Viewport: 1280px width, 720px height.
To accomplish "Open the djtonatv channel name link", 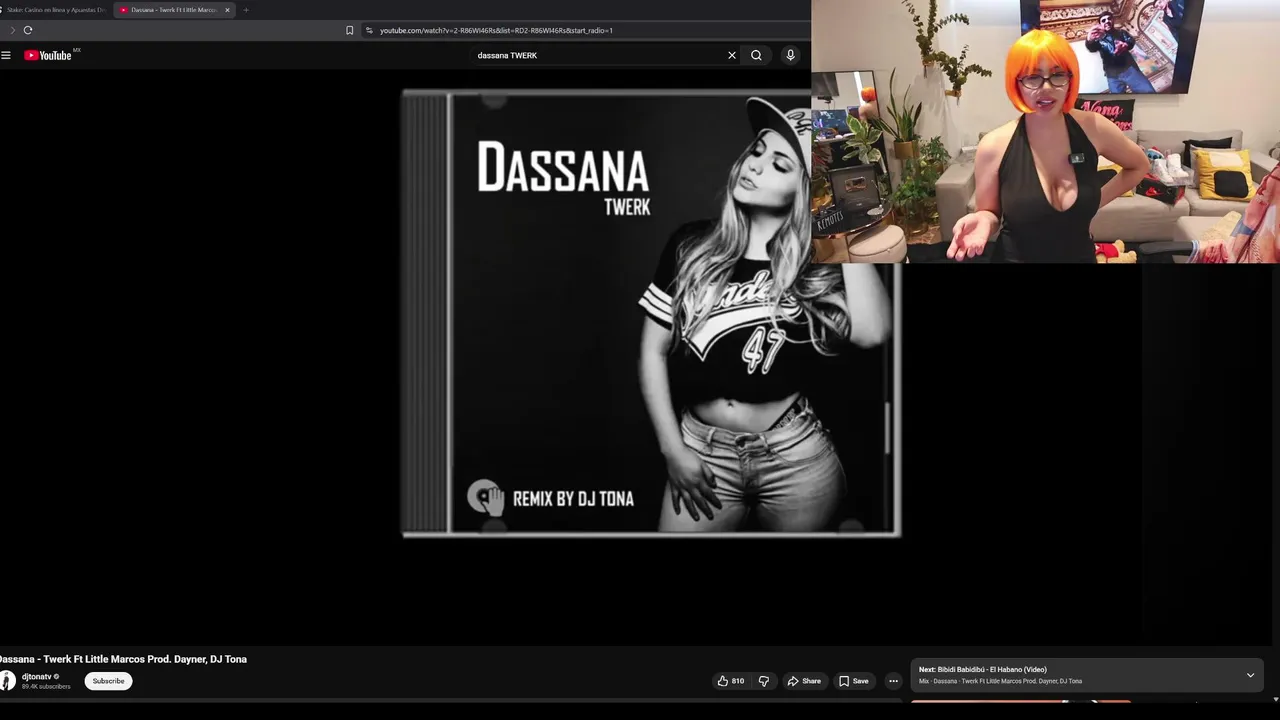I will 36,677.
